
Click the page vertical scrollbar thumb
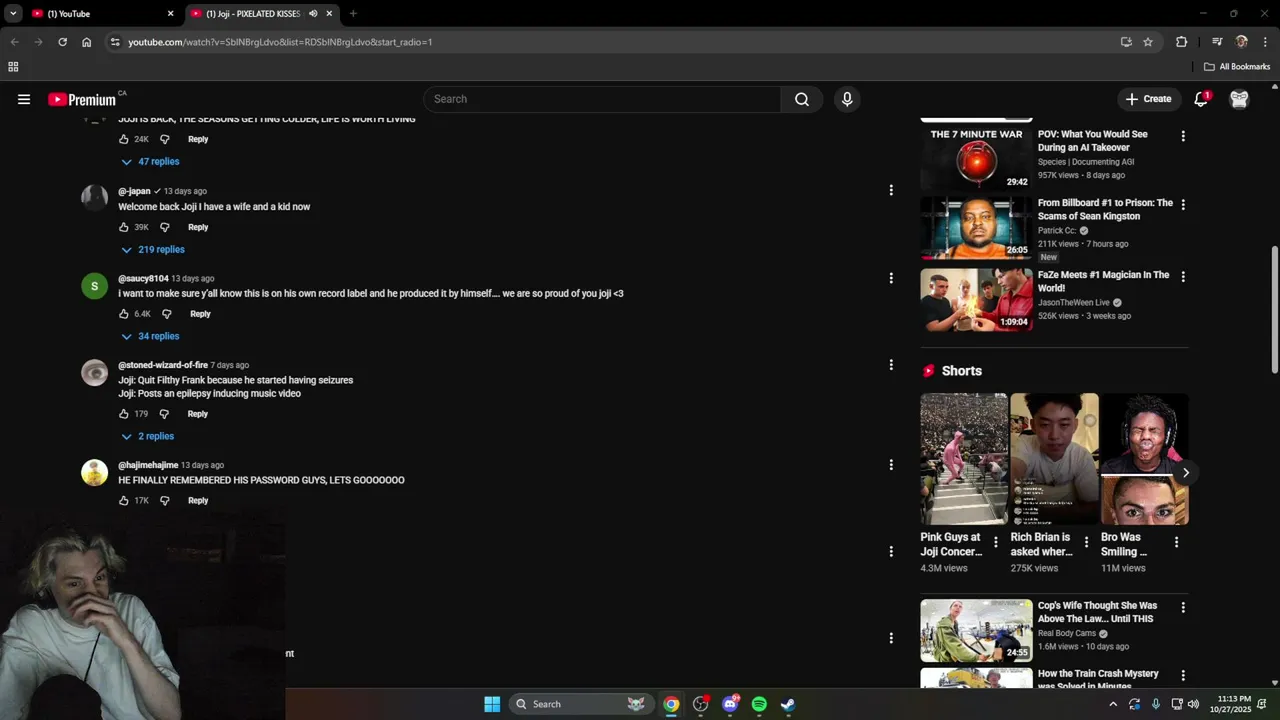click(x=1274, y=310)
